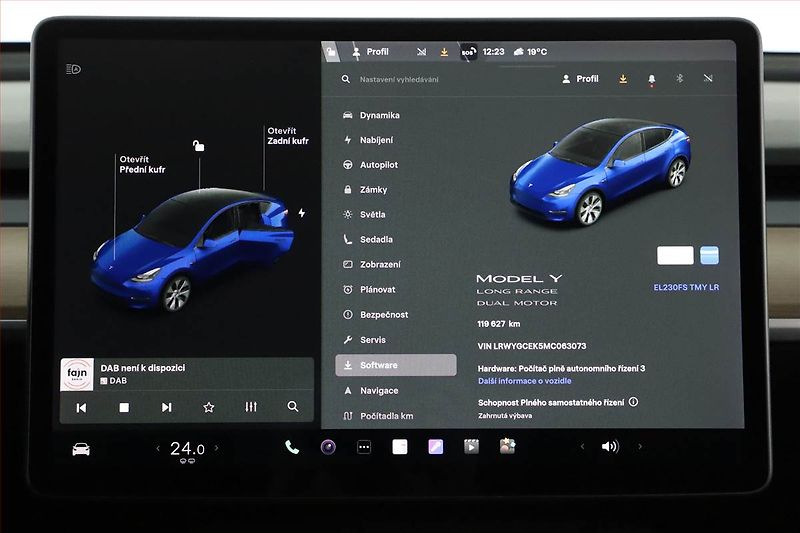This screenshot has height=533, width=800.
Task: Decrease temperature with left arrow
Action: point(158,448)
